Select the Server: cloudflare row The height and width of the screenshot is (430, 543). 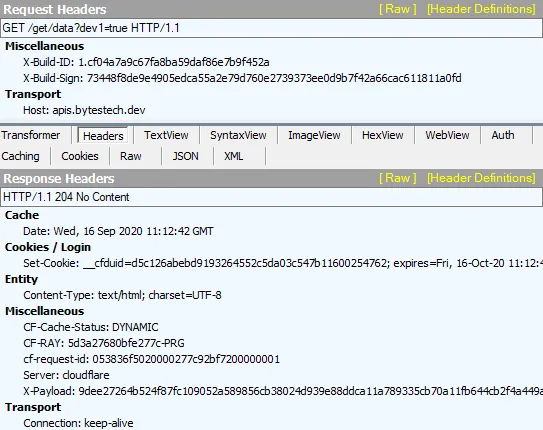[x=66, y=375]
